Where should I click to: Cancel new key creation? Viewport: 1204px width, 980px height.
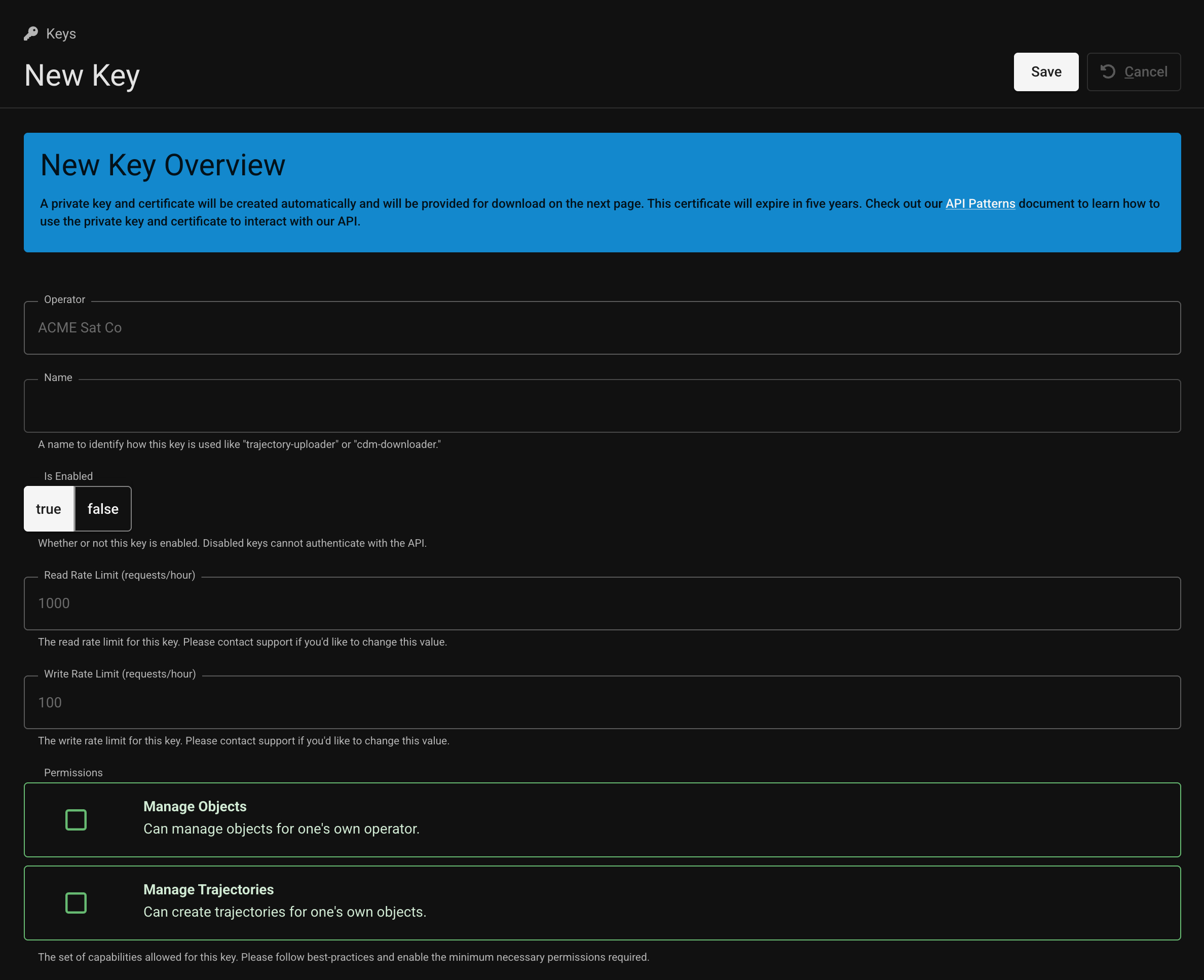point(1134,71)
